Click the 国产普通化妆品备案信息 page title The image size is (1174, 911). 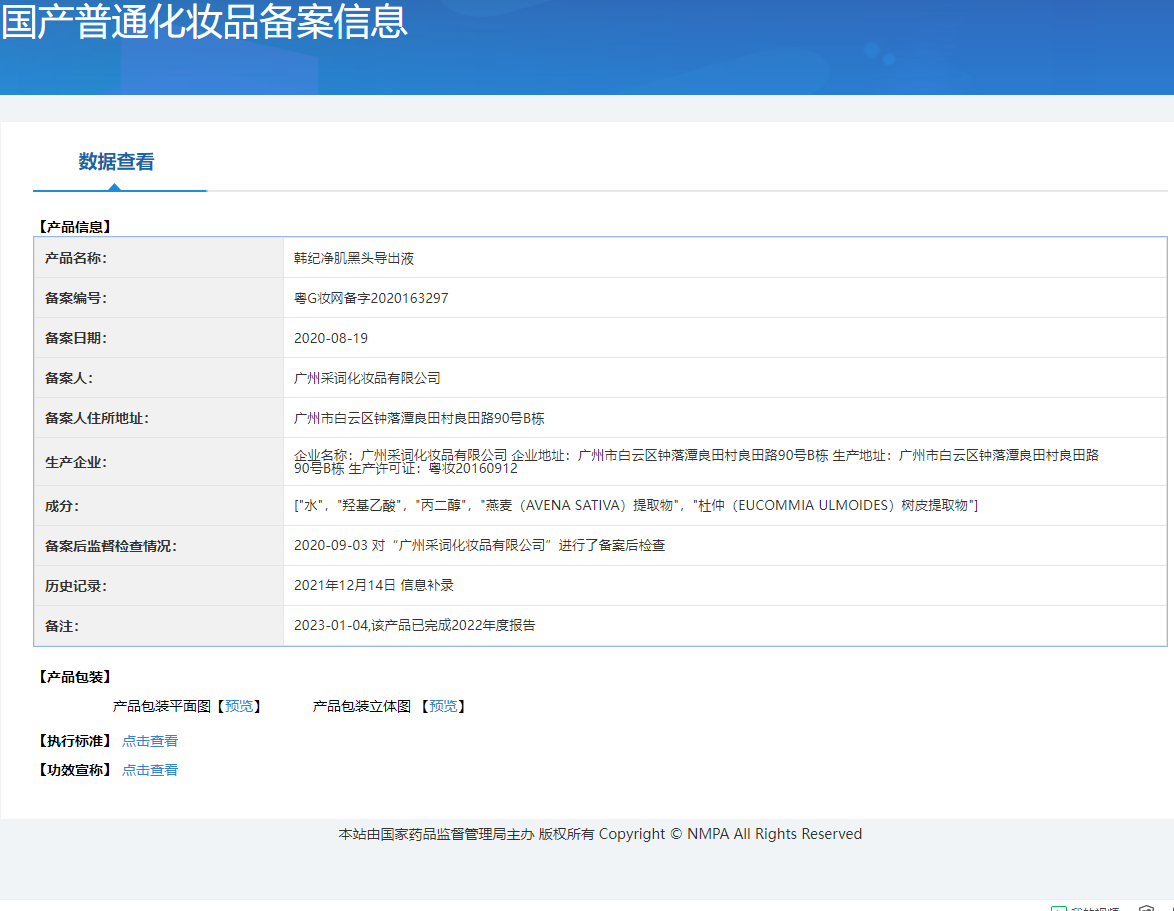point(205,22)
